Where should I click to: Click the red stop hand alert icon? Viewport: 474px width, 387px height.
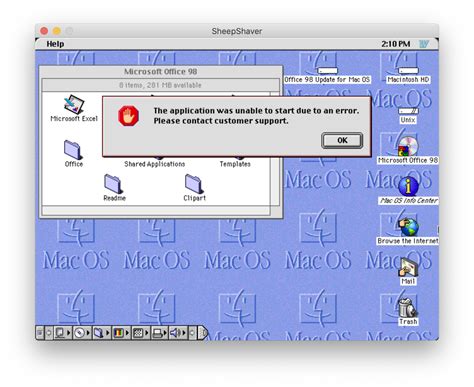point(128,116)
